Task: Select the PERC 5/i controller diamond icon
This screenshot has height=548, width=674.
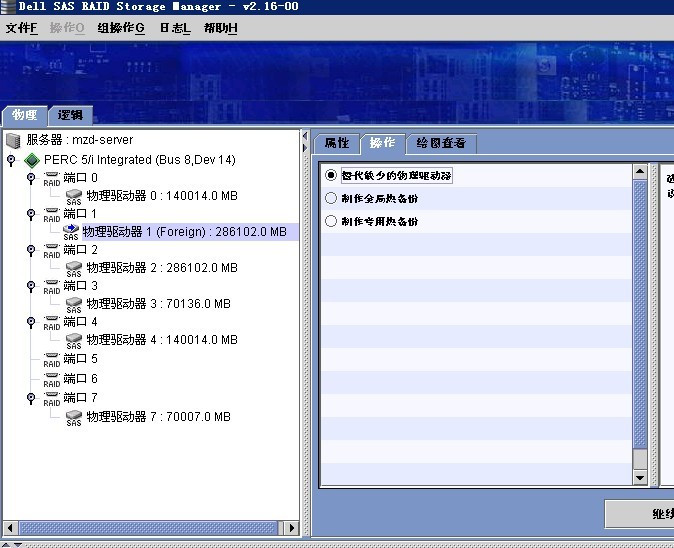Action: click(32, 160)
